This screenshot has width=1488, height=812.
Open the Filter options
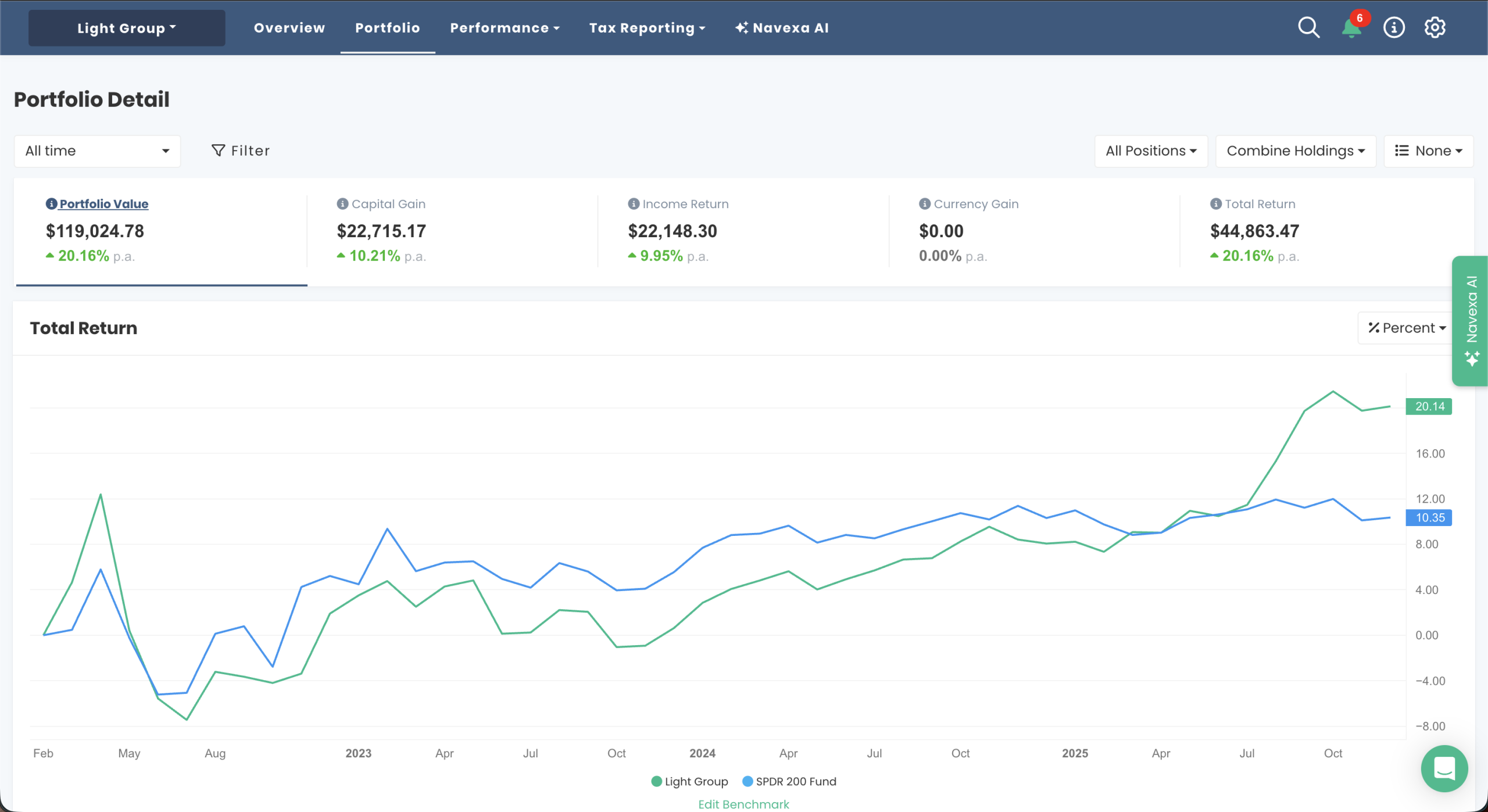241,151
